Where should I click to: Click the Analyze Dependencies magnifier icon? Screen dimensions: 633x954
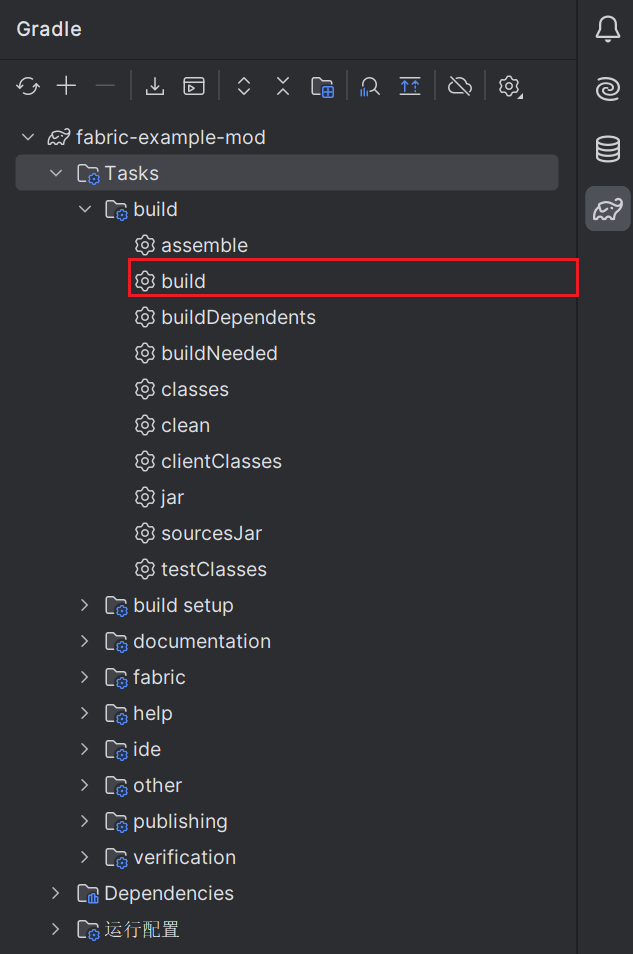pyautogui.click(x=370, y=86)
